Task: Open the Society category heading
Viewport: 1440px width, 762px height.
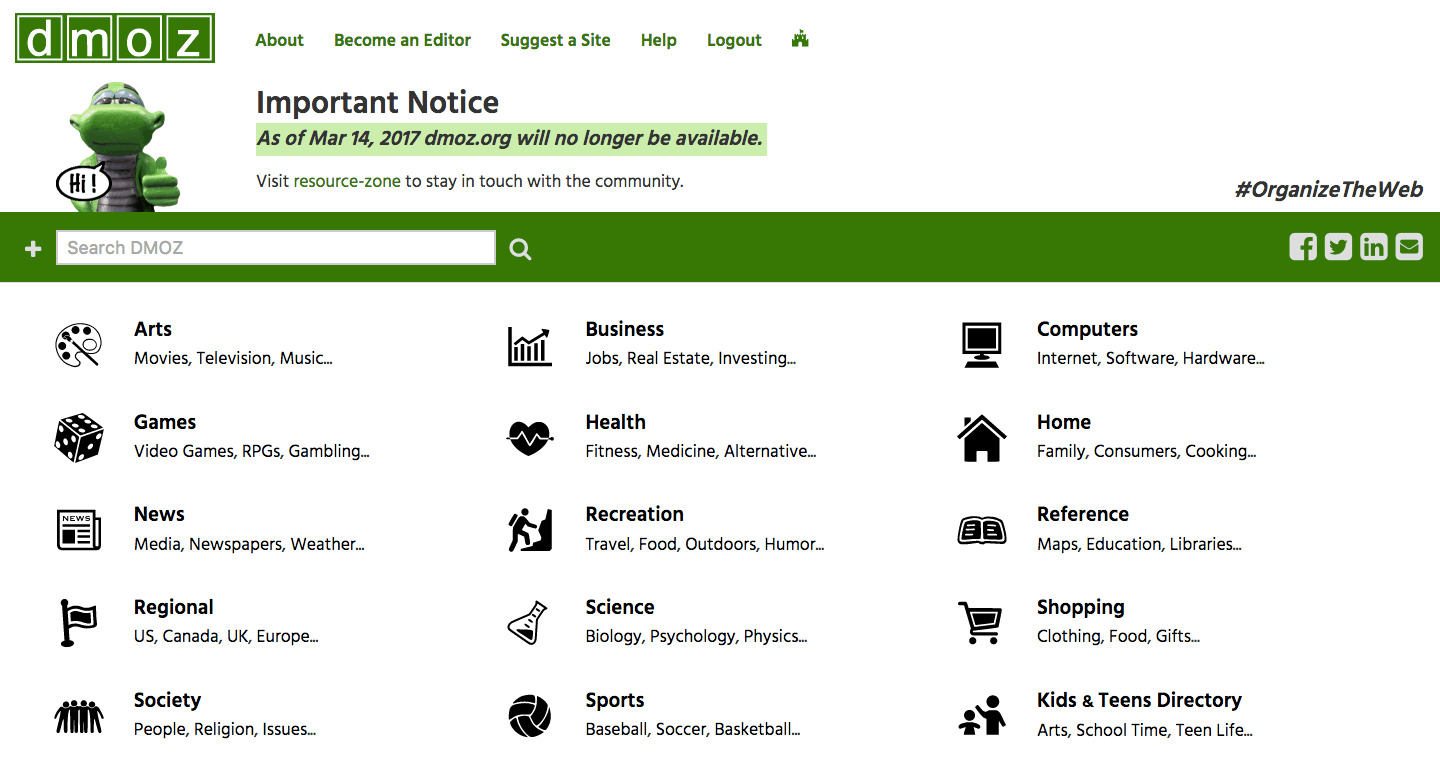Action: tap(167, 700)
